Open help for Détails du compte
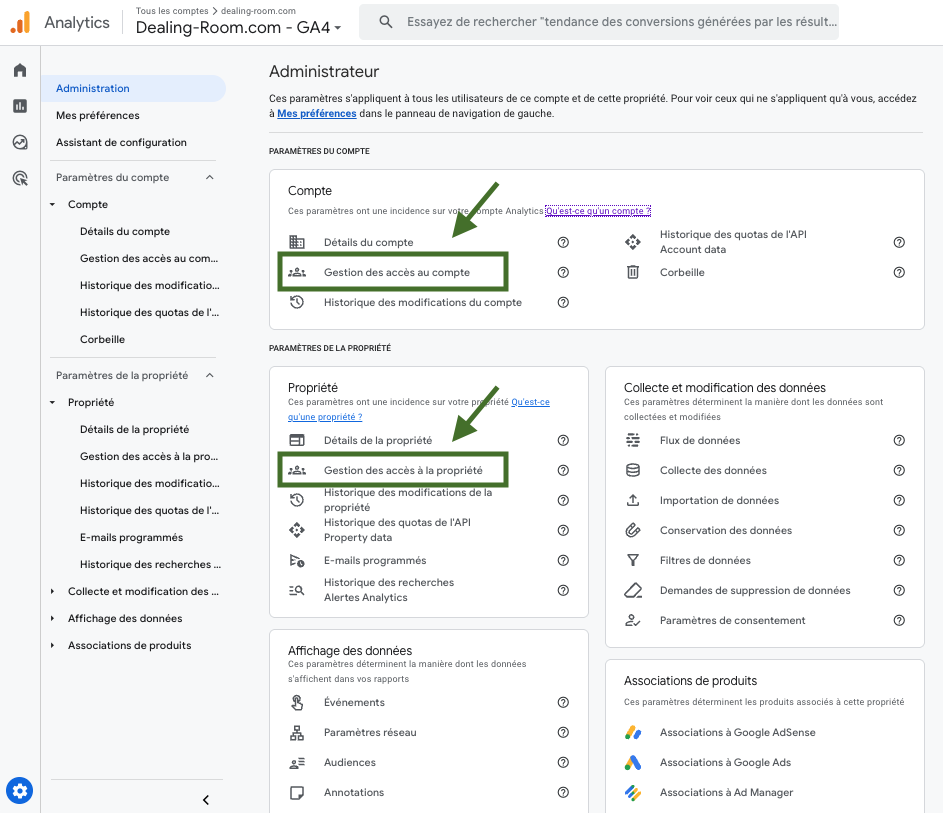The height and width of the screenshot is (813, 943). (x=563, y=242)
